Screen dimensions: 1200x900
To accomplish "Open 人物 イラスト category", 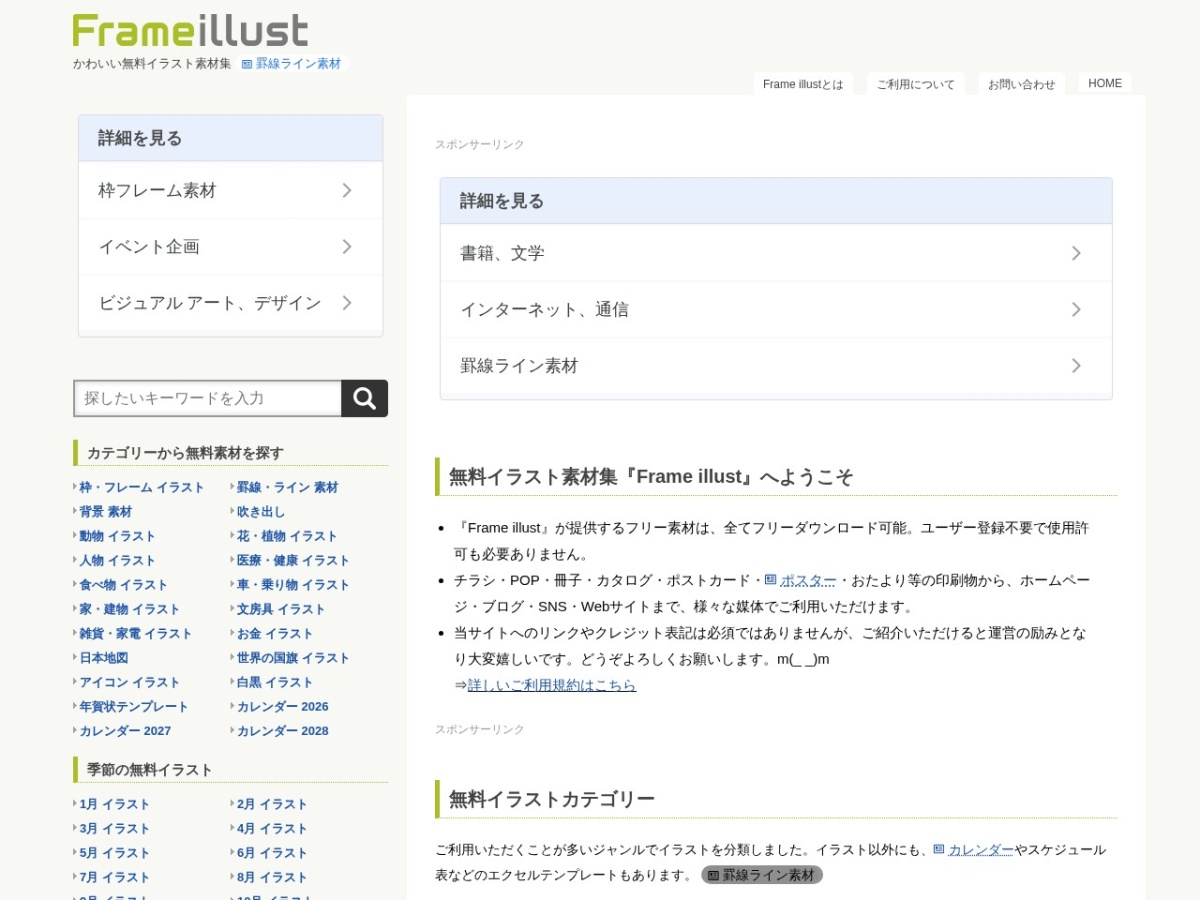I will point(117,560).
